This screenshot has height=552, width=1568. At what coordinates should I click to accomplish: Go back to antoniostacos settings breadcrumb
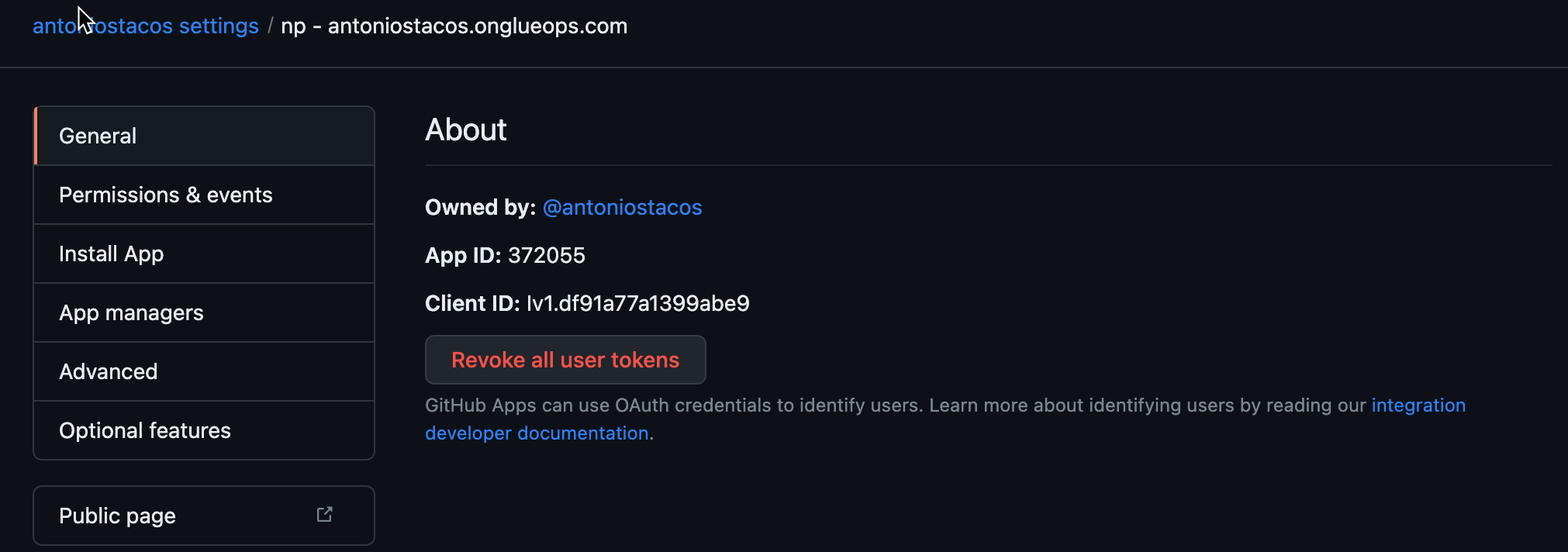(145, 26)
